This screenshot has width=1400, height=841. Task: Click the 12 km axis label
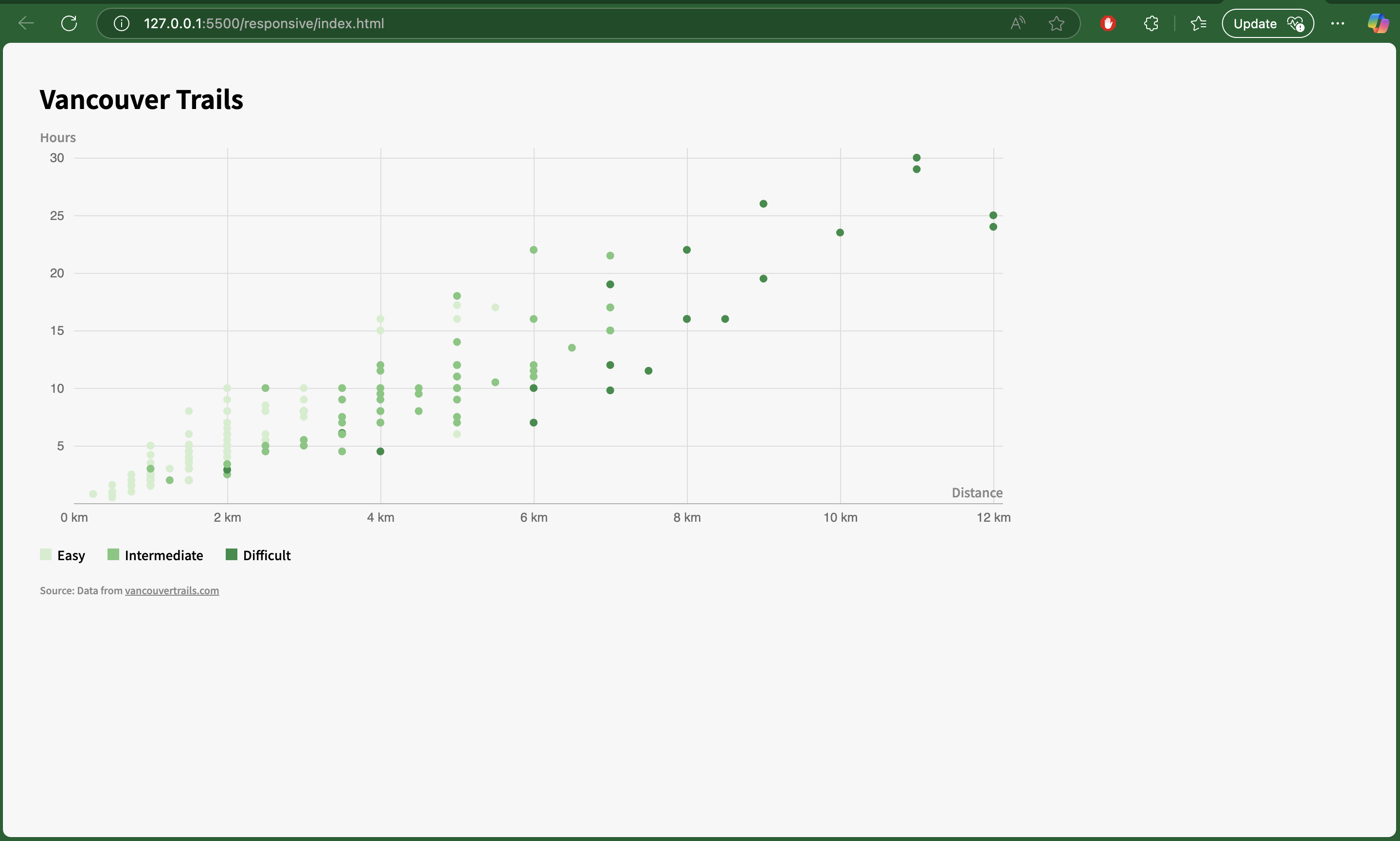[993, 517]
